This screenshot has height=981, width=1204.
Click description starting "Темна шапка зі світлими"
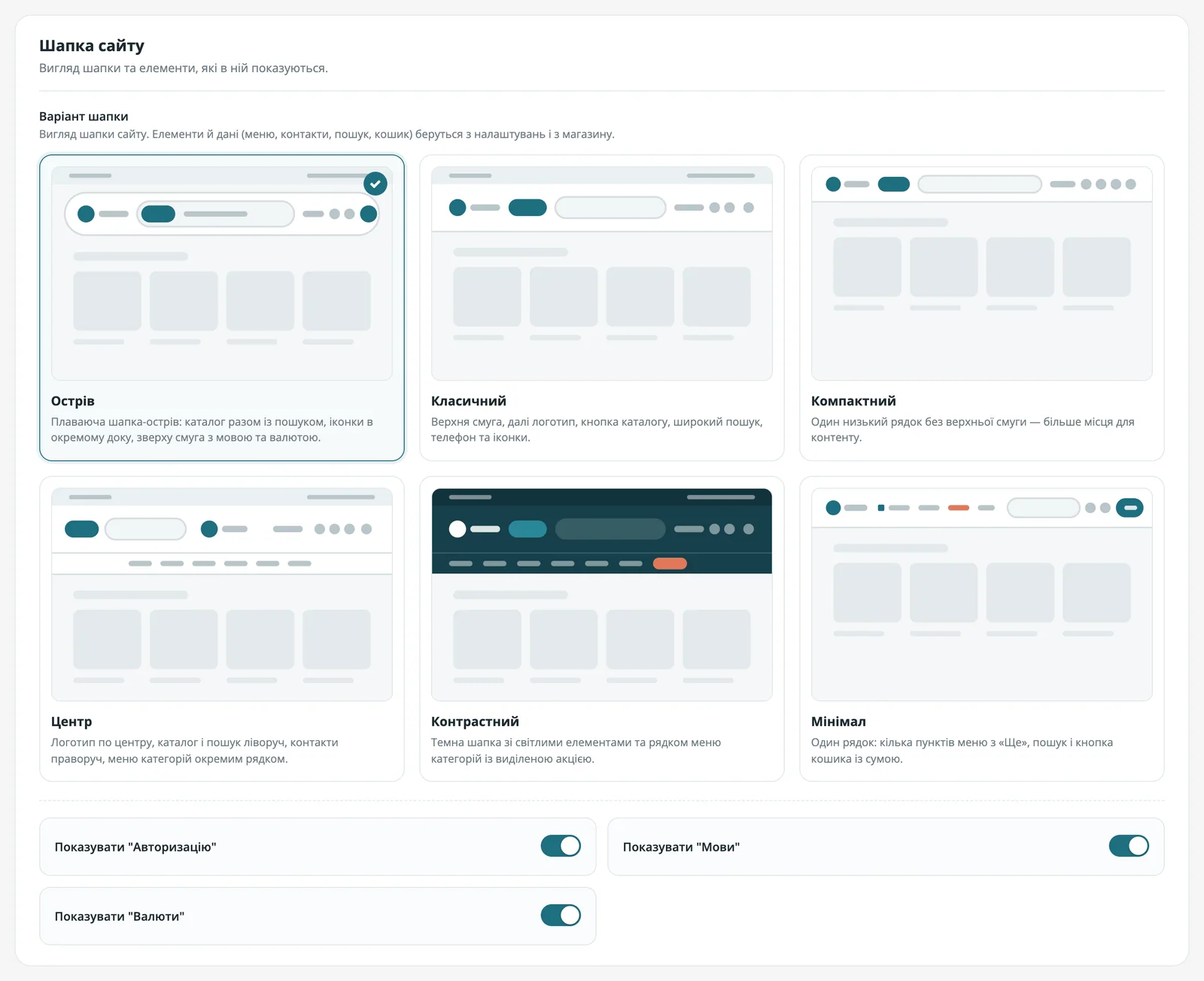point(576,751)
